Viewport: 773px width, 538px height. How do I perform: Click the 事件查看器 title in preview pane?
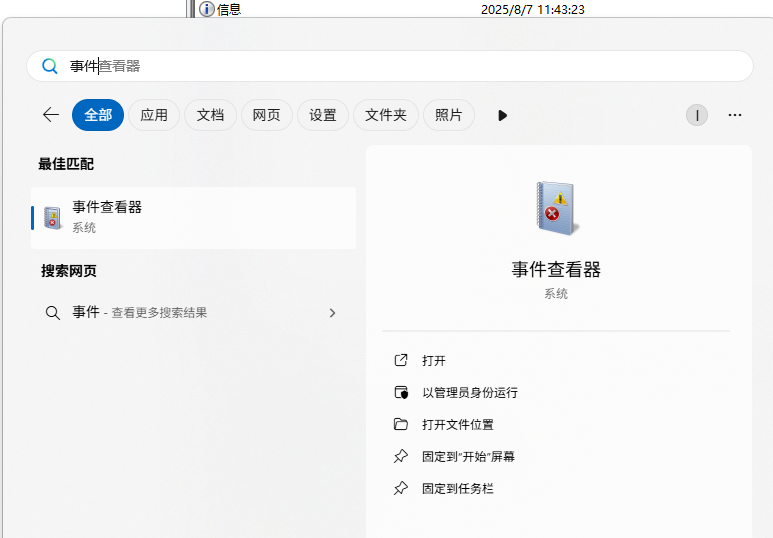pyautogui.click(x=556, y=269)
